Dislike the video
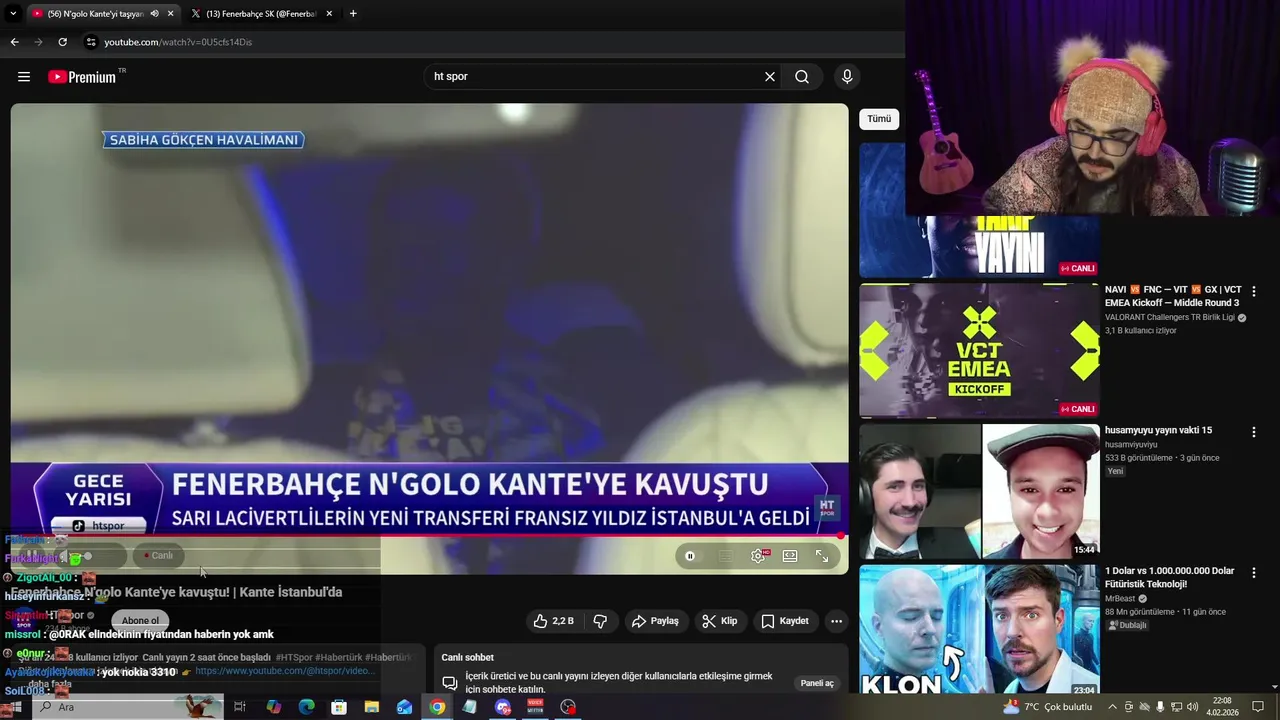The width and height of the screenshot is (1280, 720). click(x=600, y=621)
